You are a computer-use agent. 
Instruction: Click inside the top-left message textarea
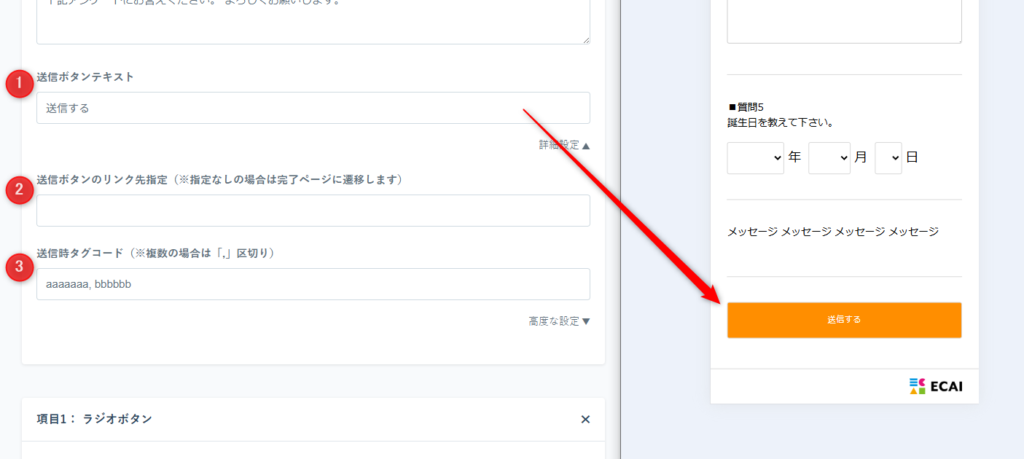[x=313, y=20]
